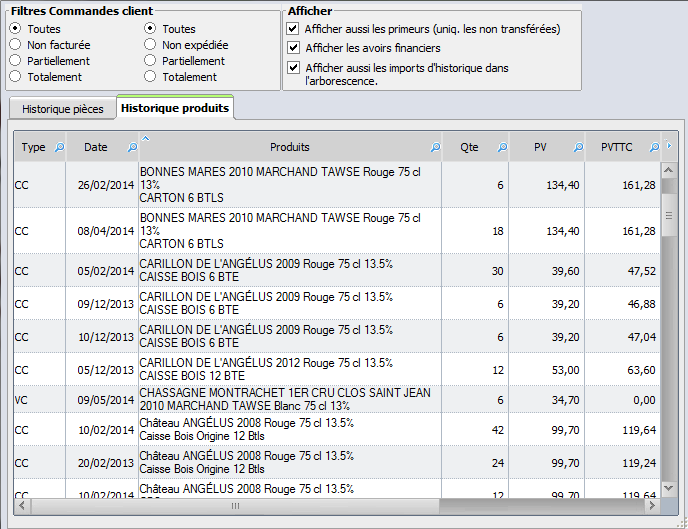The width and height of the screenshot is (688, 529).
Task: Select shipping 'Toutes' radio above Non expédiée
Action: click(150, 29)
